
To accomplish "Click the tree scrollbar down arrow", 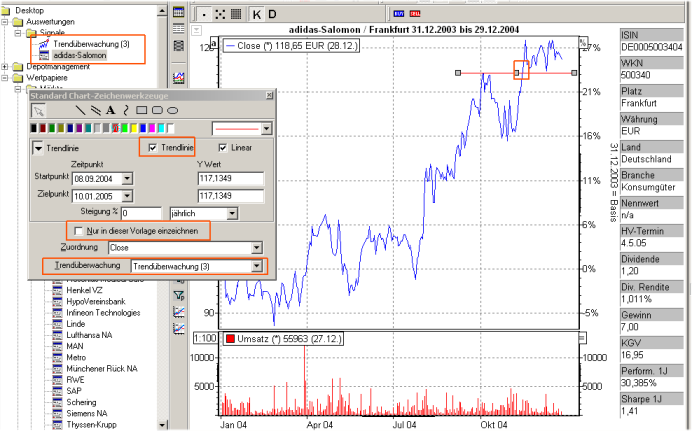I will pyautogui.click(x=162, y=425).
